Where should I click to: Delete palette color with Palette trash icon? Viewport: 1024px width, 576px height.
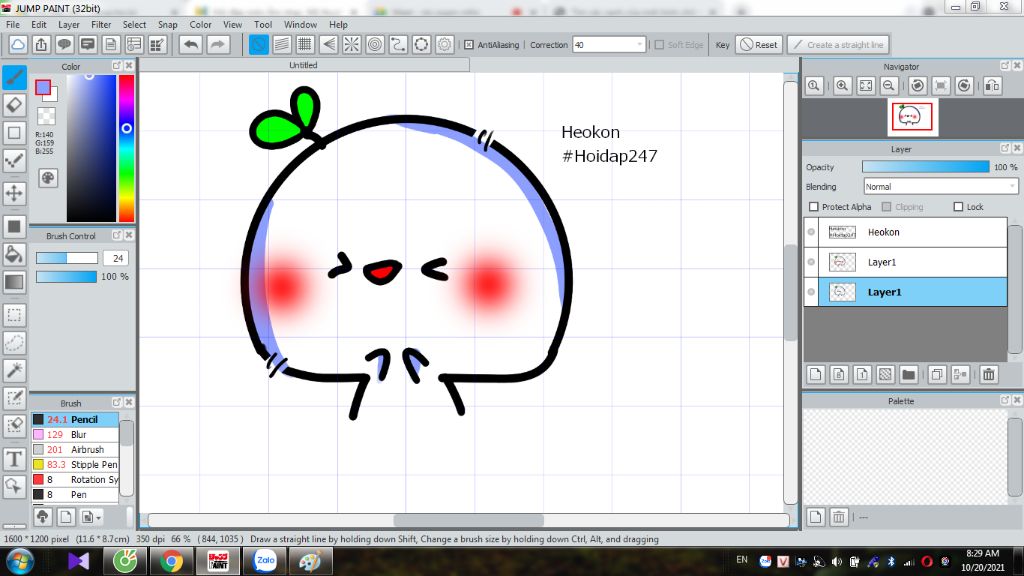(839, 517)
